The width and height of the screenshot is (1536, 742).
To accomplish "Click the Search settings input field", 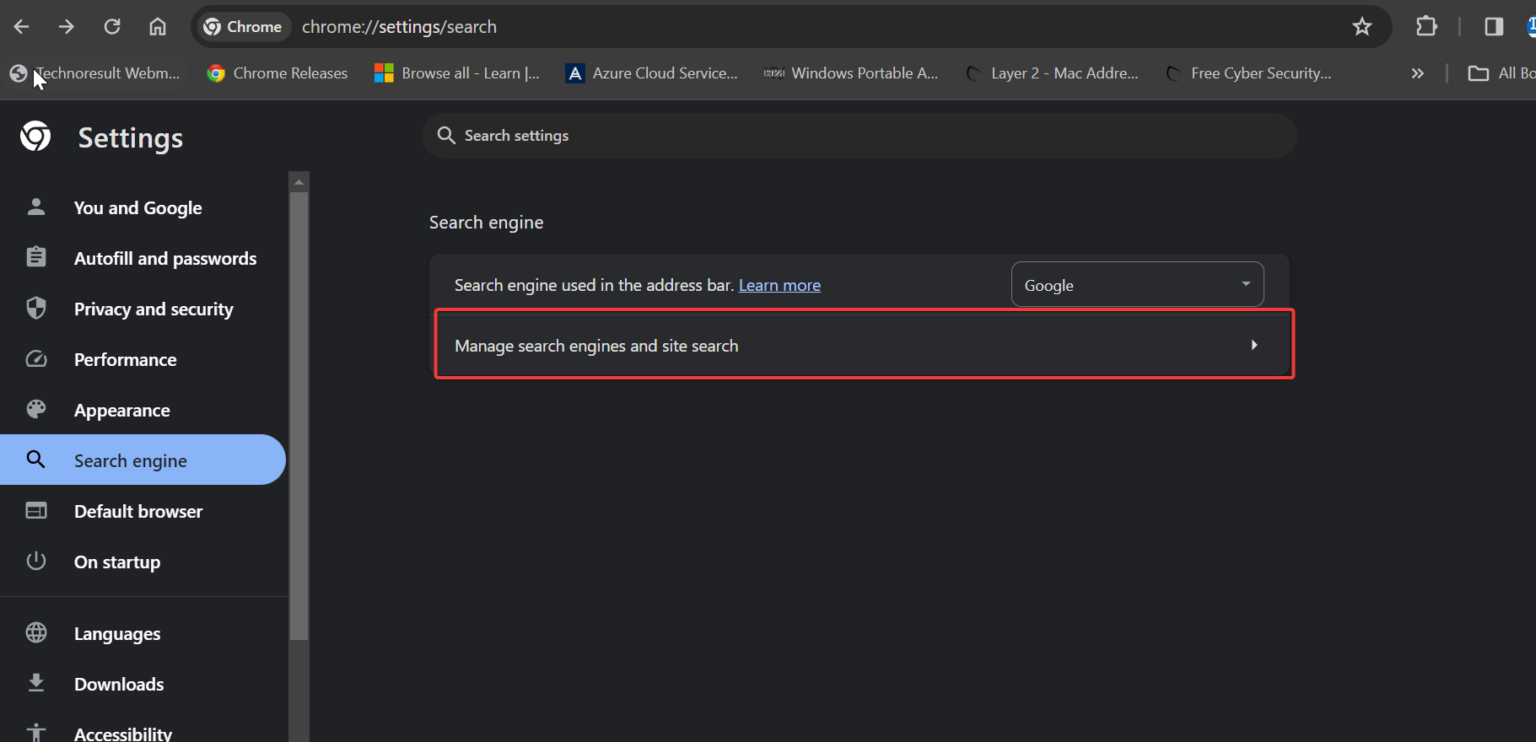I will pyautogui.click(x=860, y=135).
